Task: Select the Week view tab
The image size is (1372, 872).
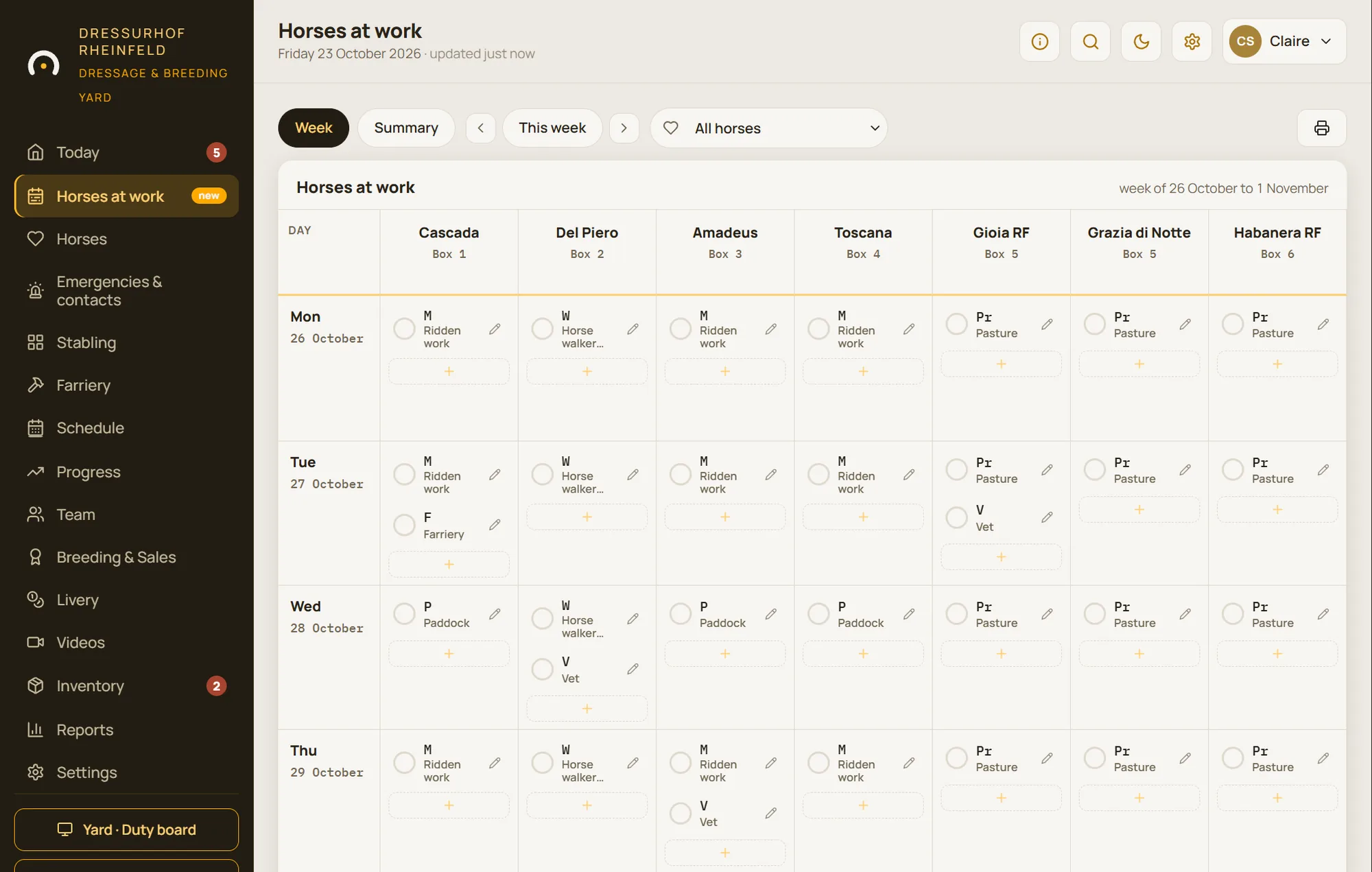Action: tap(314, 128)
